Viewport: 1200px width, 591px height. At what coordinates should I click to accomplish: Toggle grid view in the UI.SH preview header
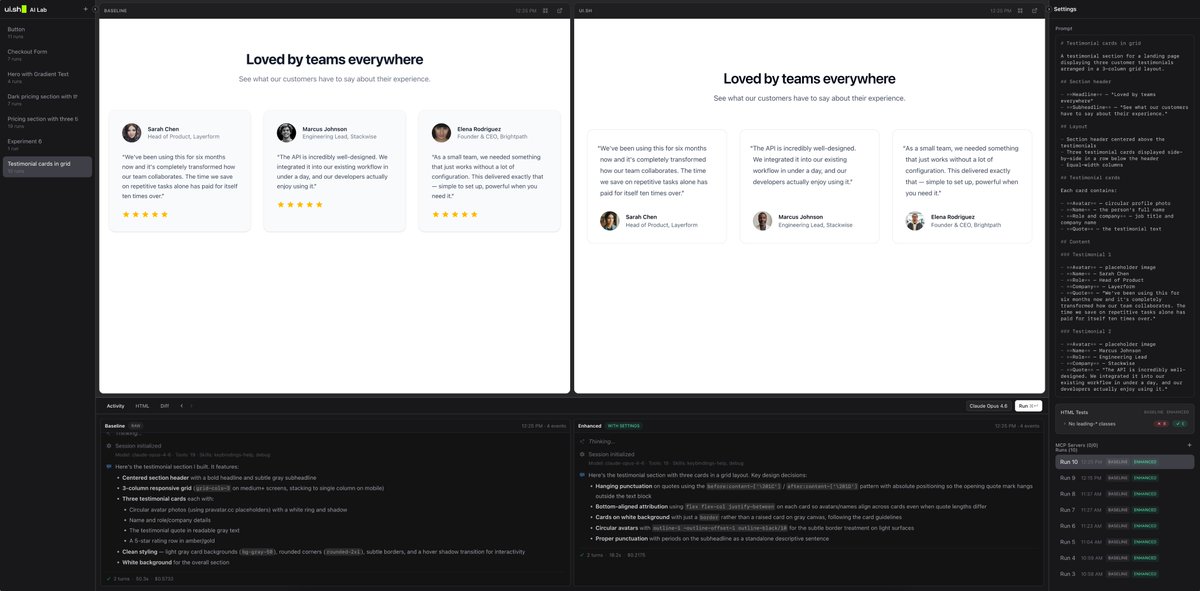[1021, 10]
